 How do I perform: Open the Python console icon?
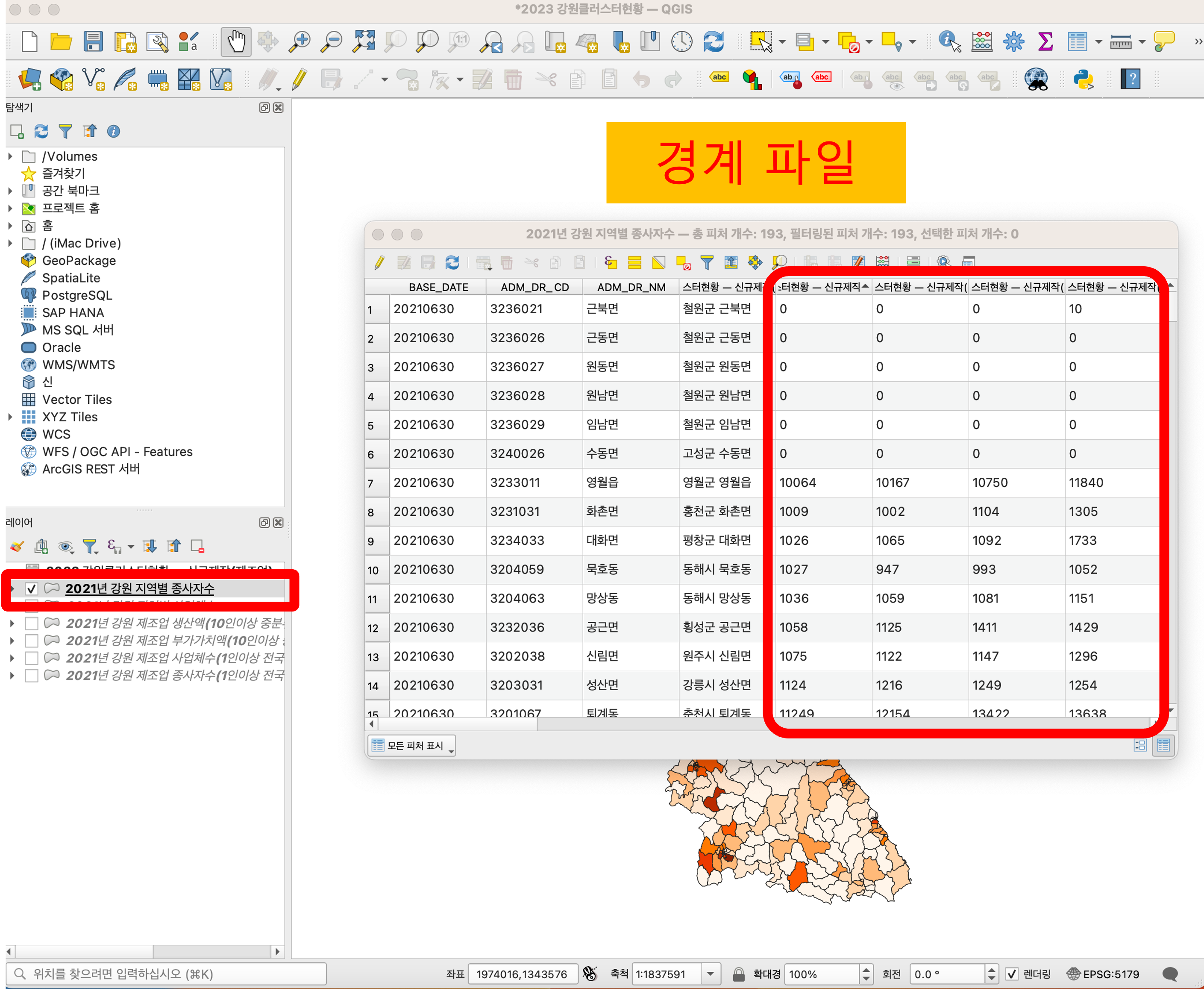tap(1083, 79)
